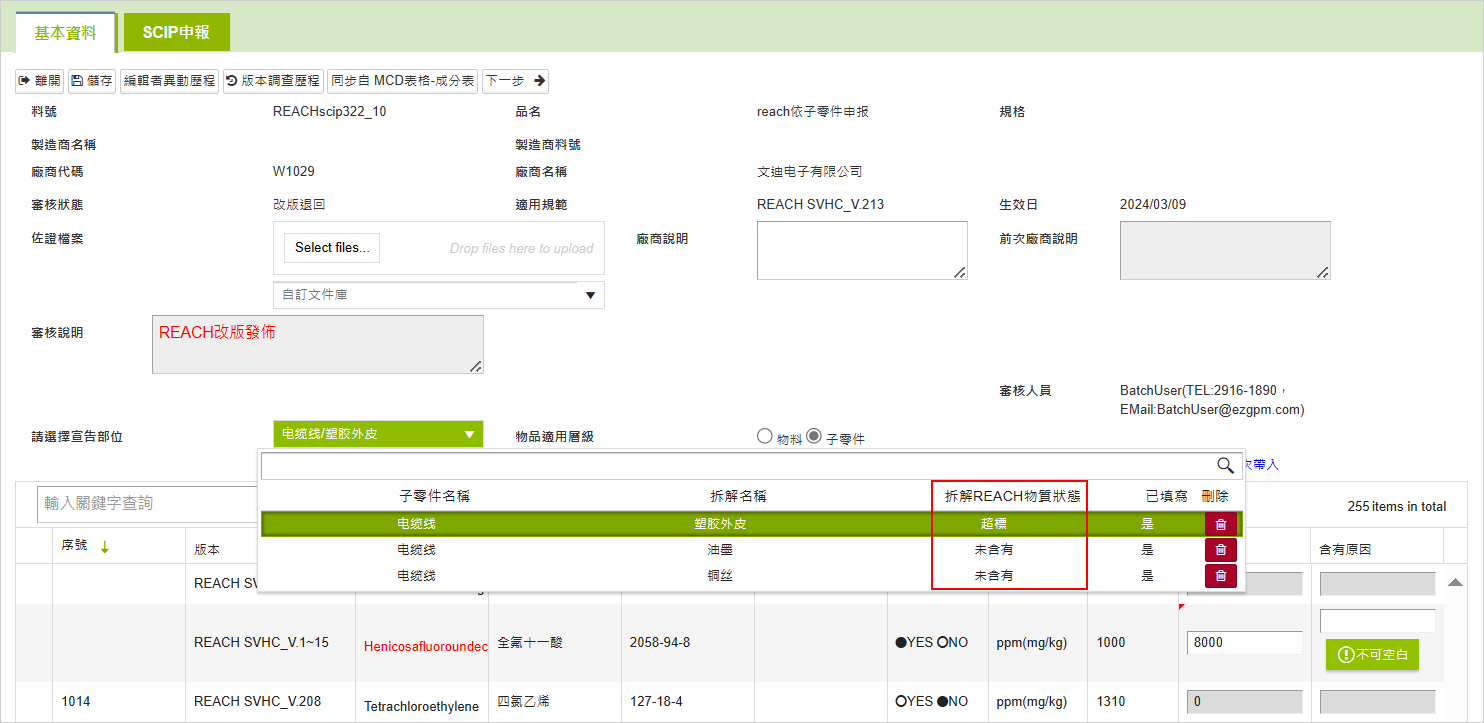
Task: Click the magnifier icon in dropdown search
Action: click(x=1225, y=465)
